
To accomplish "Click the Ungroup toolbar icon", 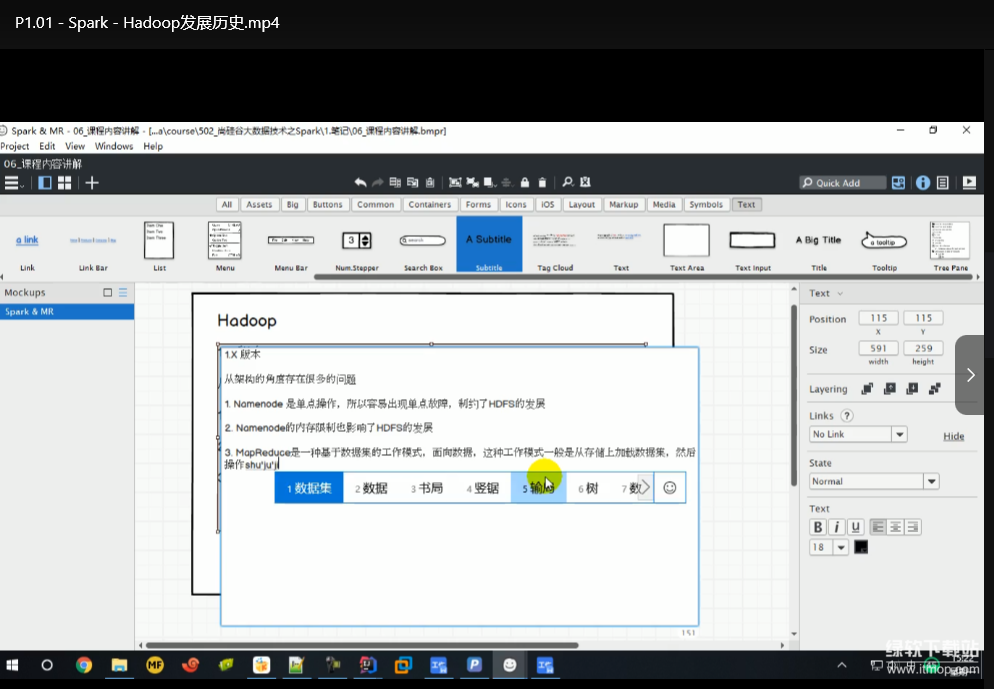I will (x=473, y=183).
